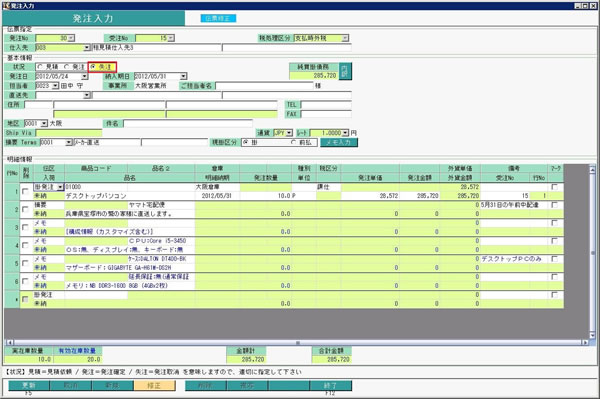The width and height of the screenshot is (600, 399).
Task: Tick the 削除 checkbox on the CPU memo row
Action: [25, 245]
